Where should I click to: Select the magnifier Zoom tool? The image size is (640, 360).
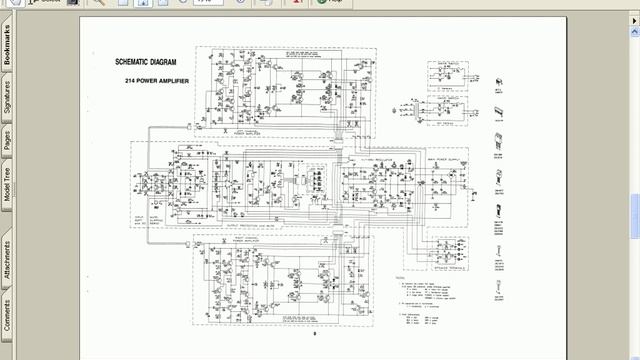coord(99,2)
